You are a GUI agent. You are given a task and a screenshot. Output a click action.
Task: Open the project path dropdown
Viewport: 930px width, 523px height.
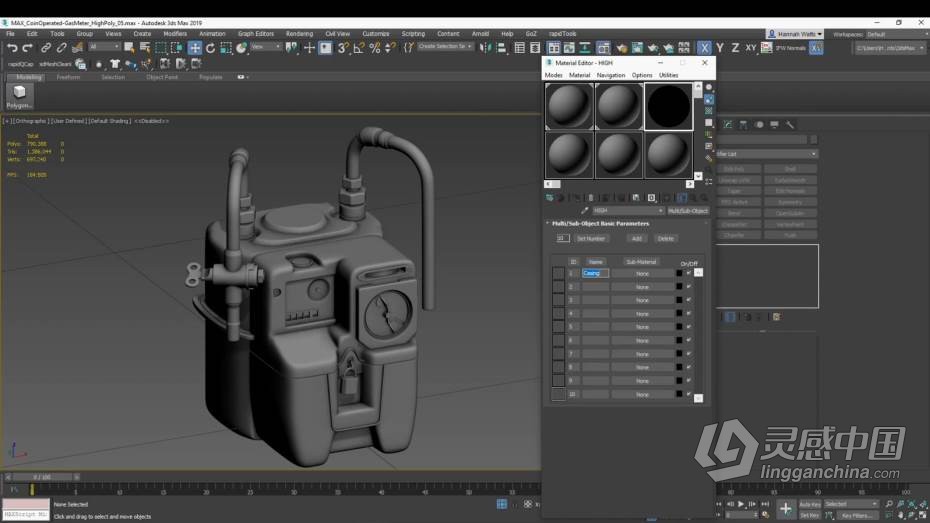click(x=889, y=48)
